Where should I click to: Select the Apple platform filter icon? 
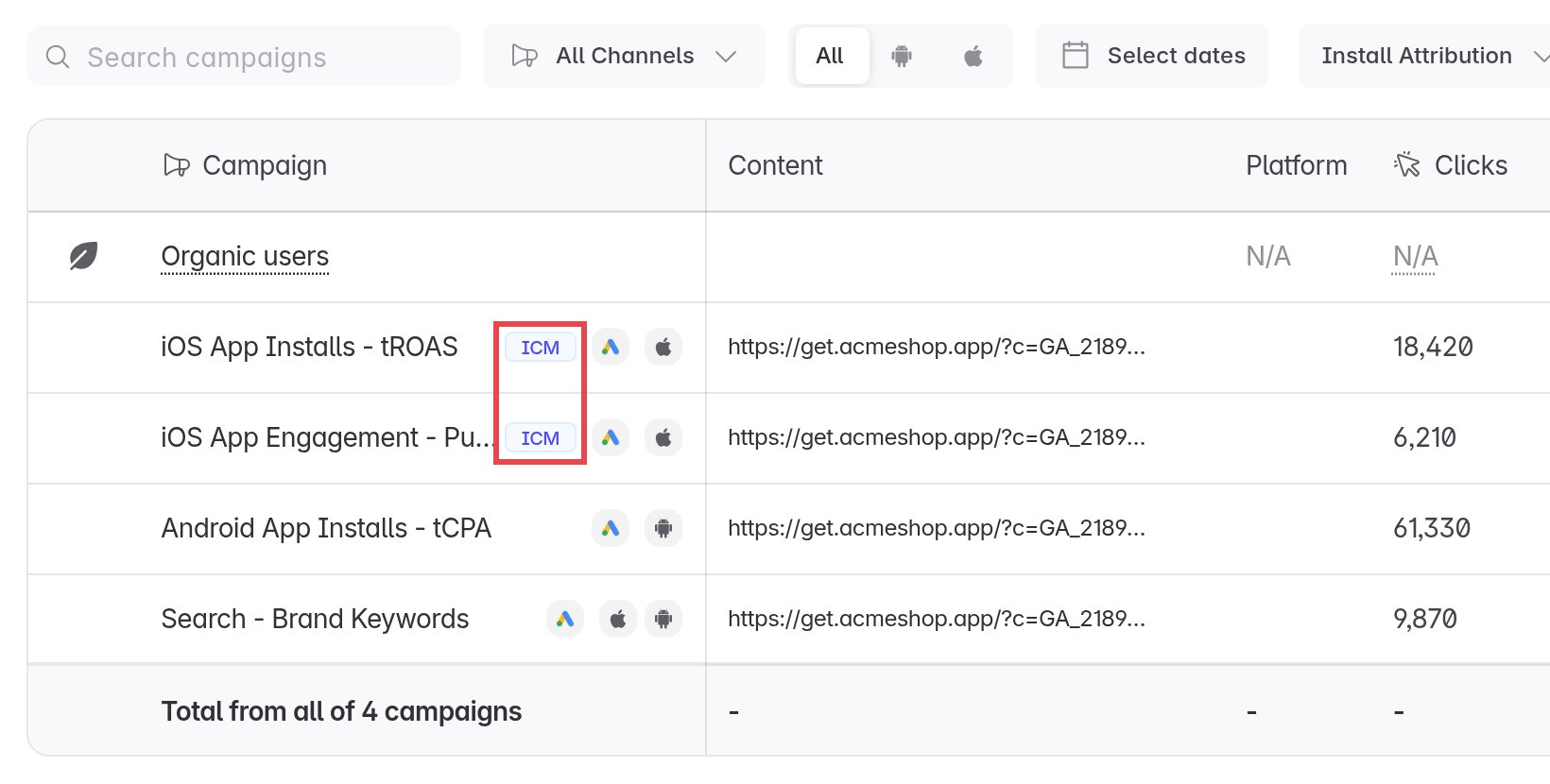973,56
